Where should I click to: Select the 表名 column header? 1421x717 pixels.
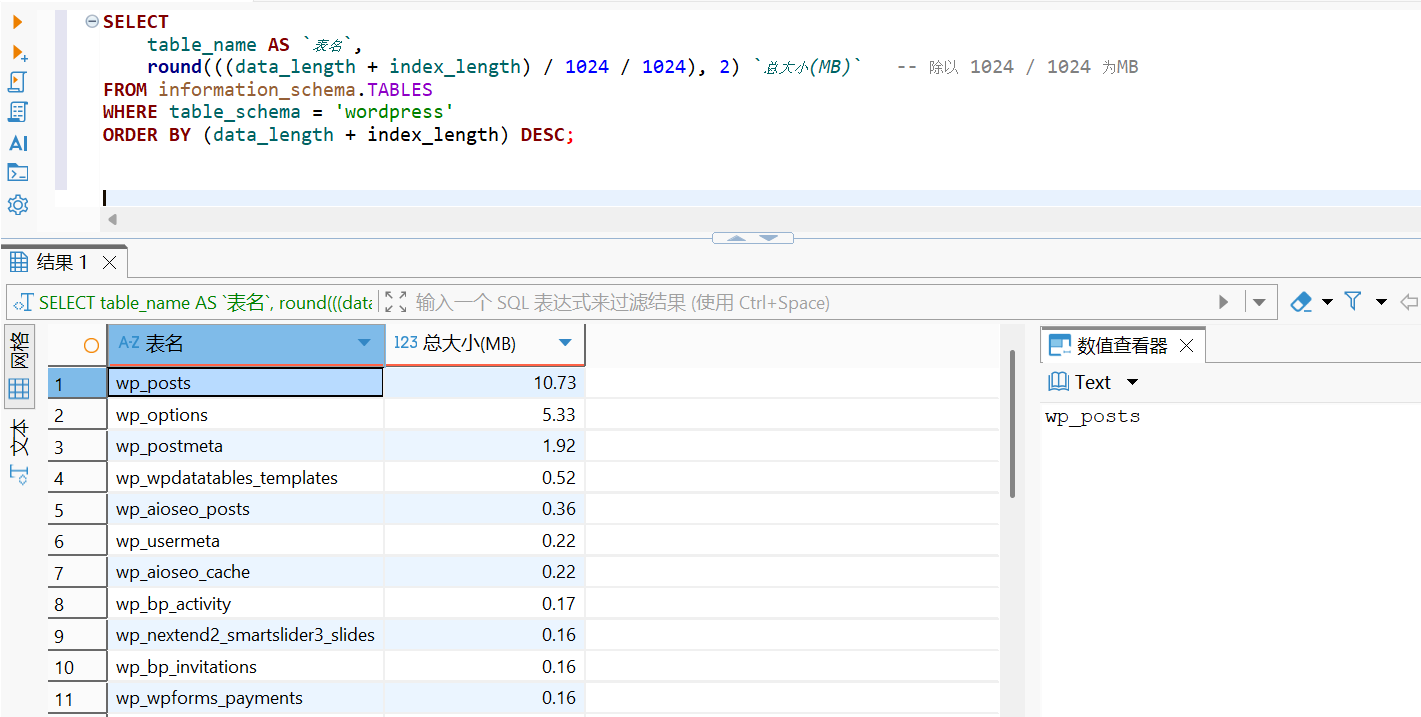(x=245, y=344)
